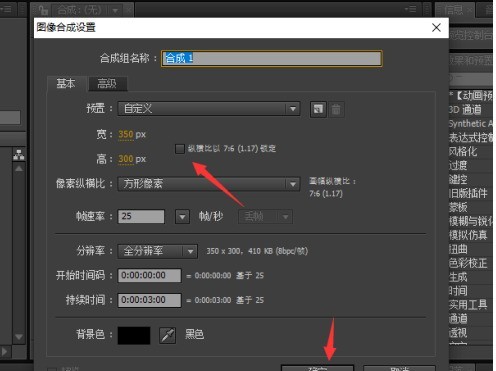Click the delete preset trash icon

pyautogui.click(x=336, y=109)
